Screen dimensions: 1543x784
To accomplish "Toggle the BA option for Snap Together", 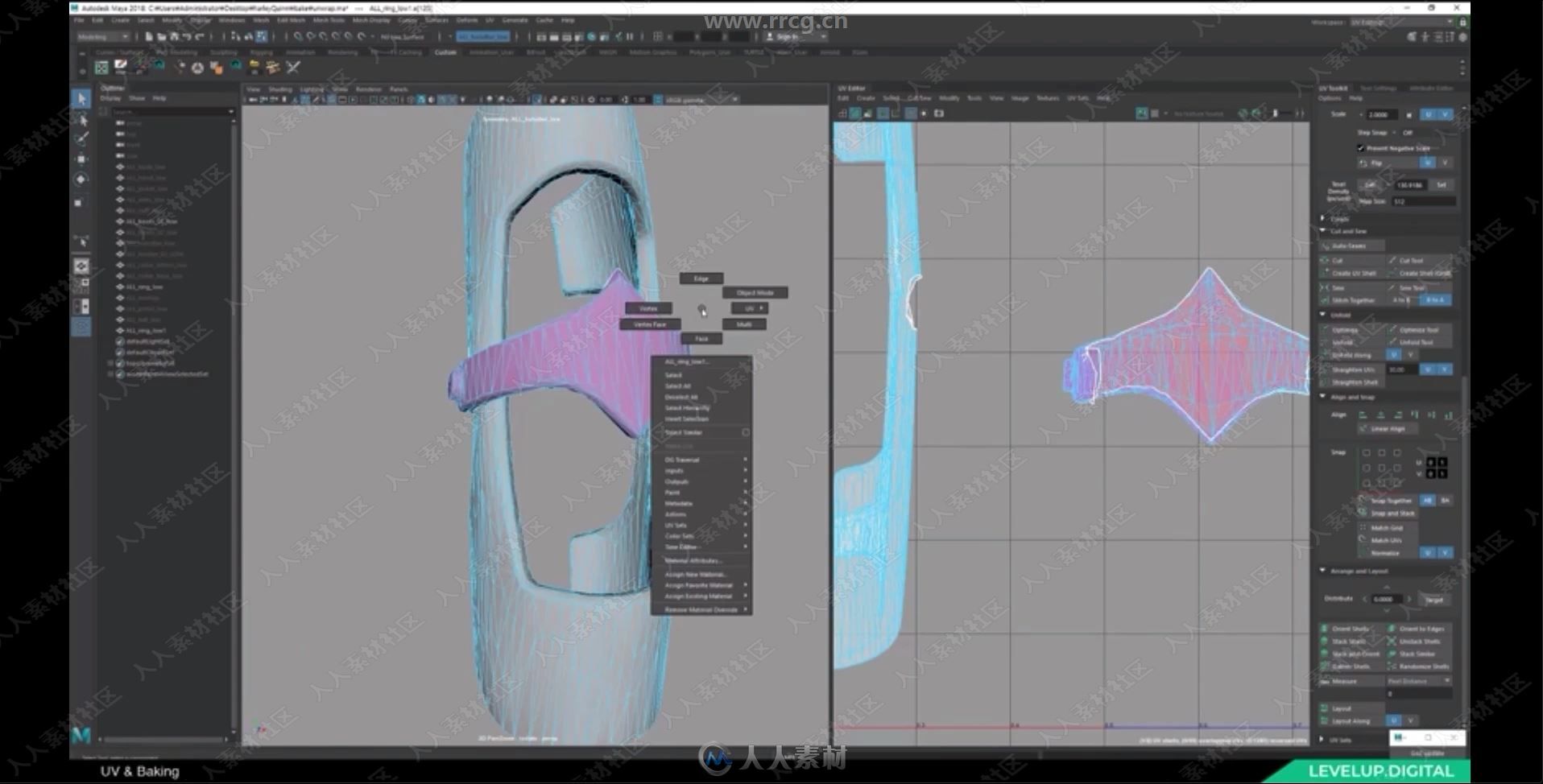I will click(x=1445, y=501).
